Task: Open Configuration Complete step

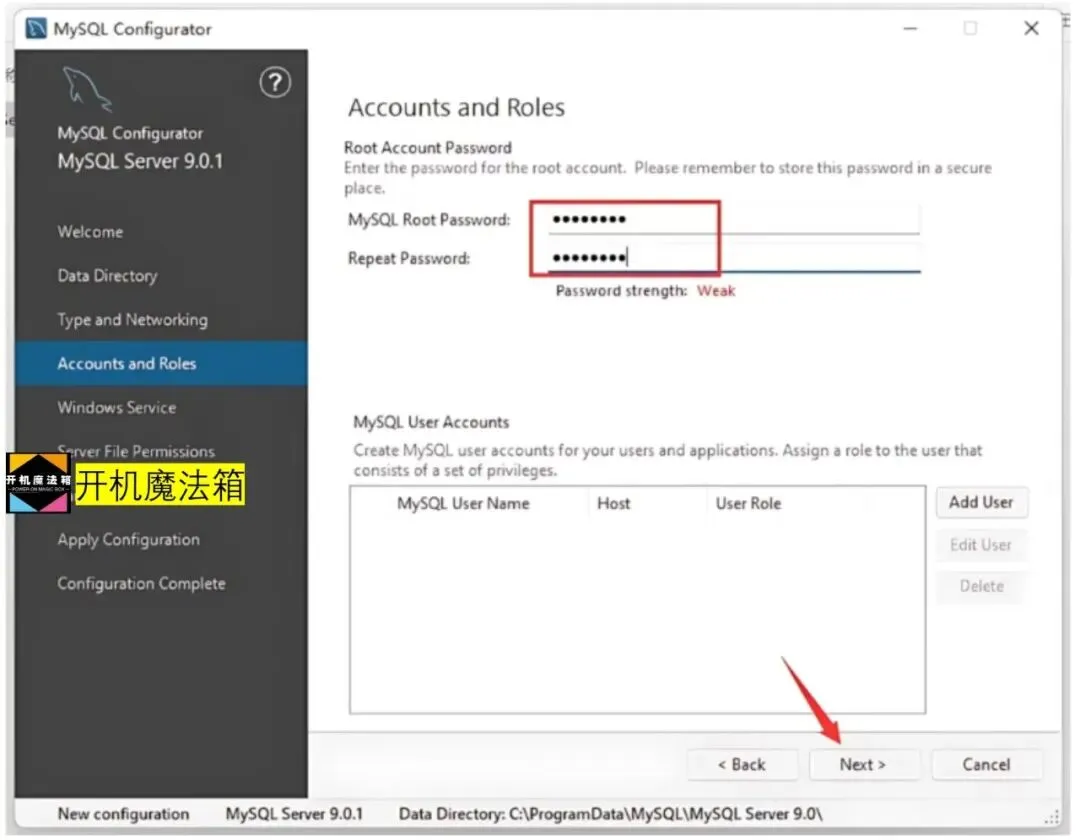Action: (x=141, y=584)
